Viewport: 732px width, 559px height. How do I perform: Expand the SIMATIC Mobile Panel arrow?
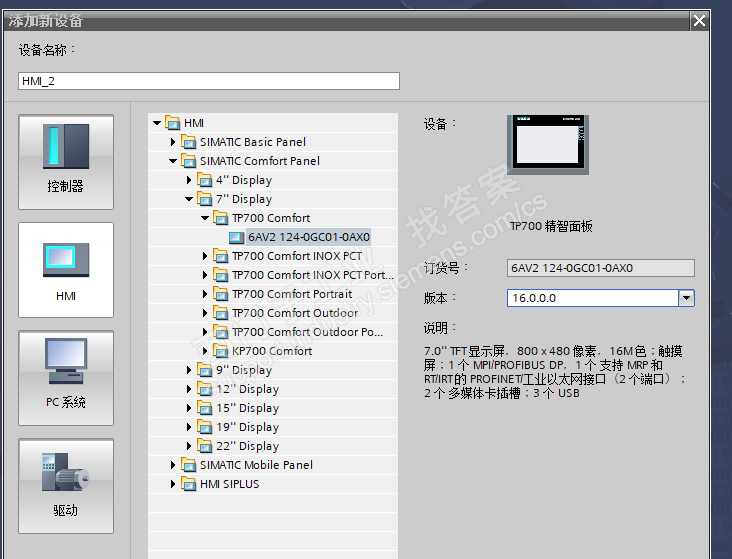tap(173, 465)
